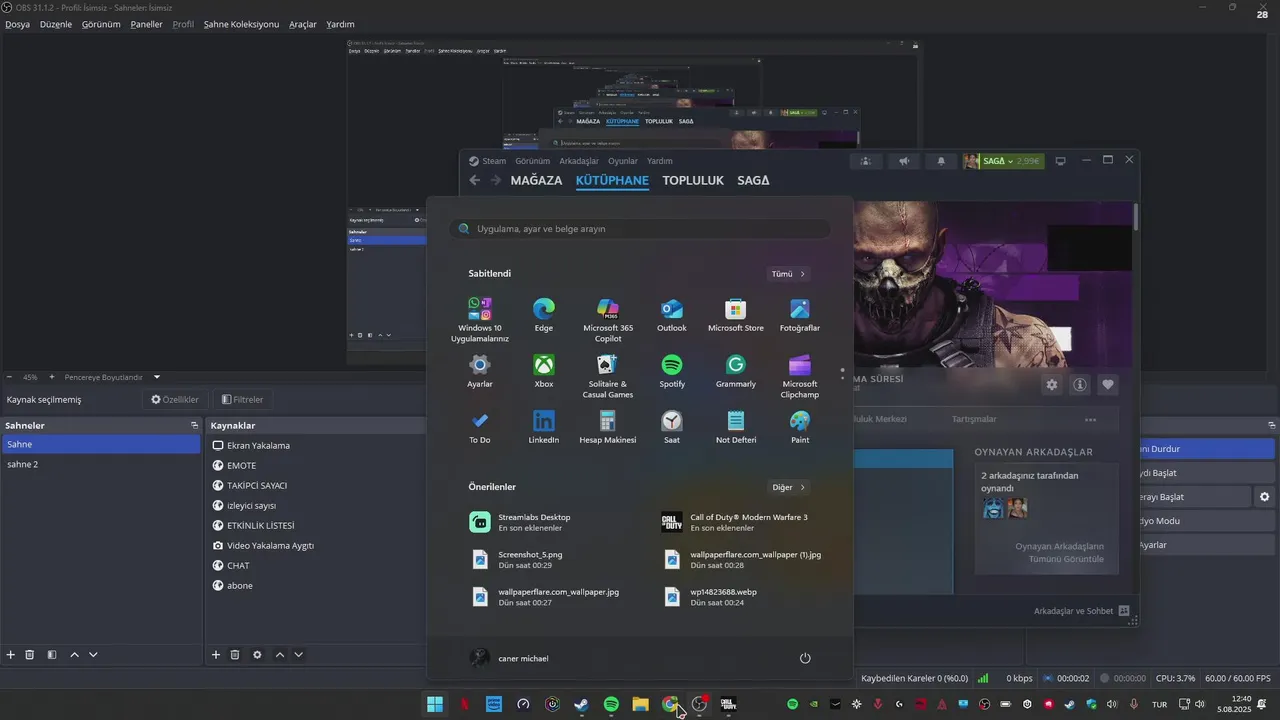Open Araçlar menu in OBS
Image resolution: width=1280 pixels, height=720 pixels.
[303, 24]
